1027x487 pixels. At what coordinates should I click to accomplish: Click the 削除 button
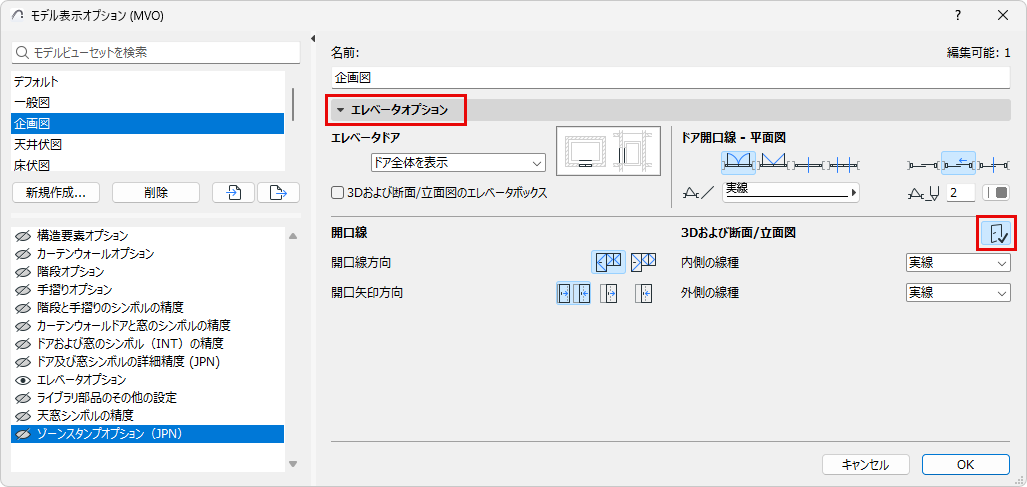[156, 192]
